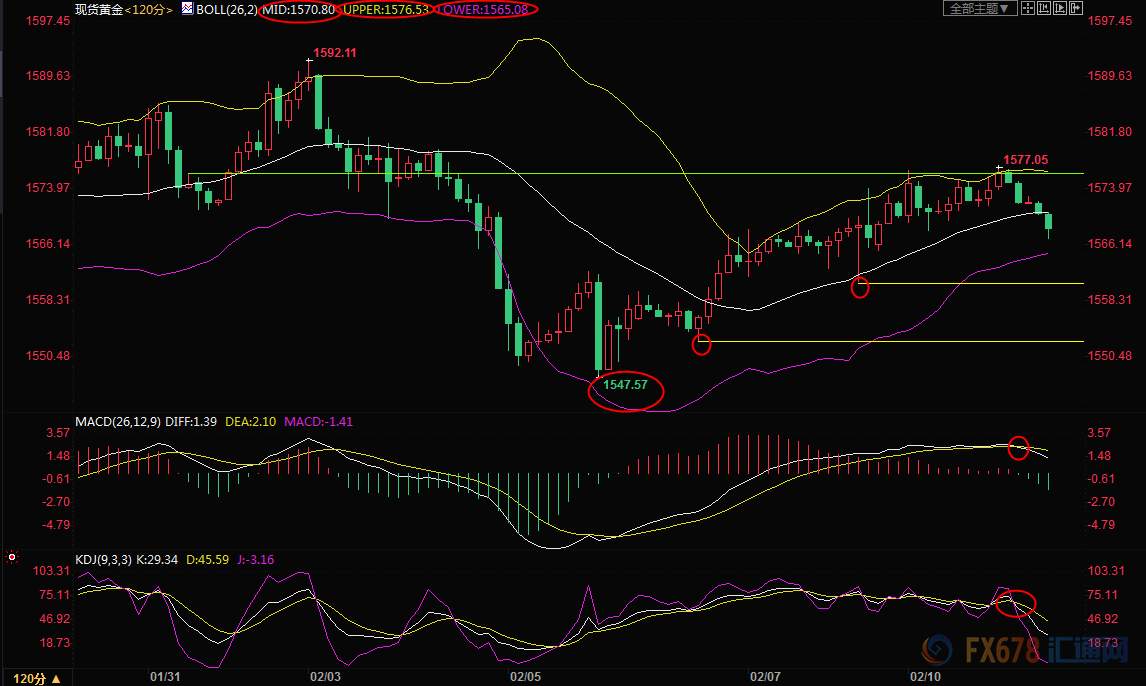Select the K:29.34 reading
This screenshot has height=686, width=1146.
point(157,560)
